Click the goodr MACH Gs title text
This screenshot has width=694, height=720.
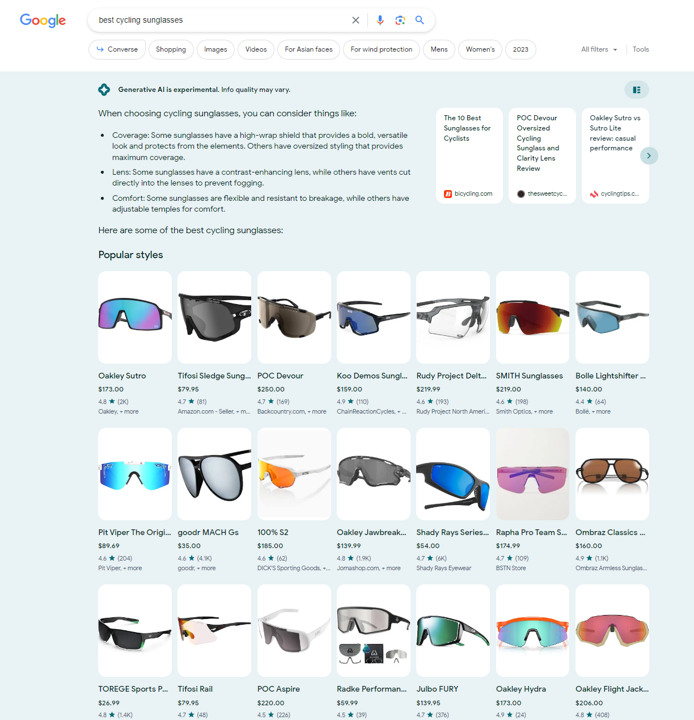coord(208,532)
